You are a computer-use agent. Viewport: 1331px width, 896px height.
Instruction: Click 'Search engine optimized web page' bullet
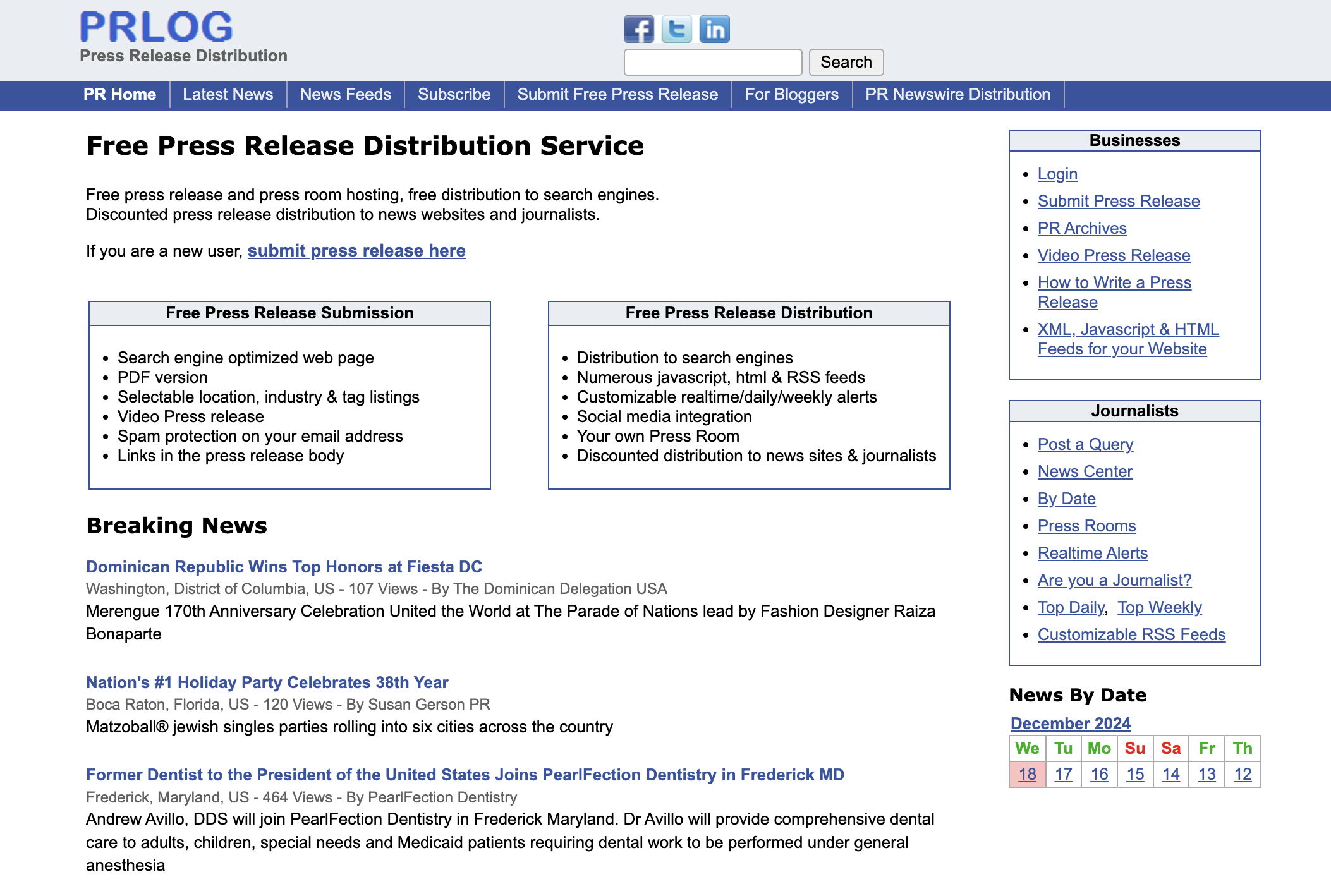246,358
